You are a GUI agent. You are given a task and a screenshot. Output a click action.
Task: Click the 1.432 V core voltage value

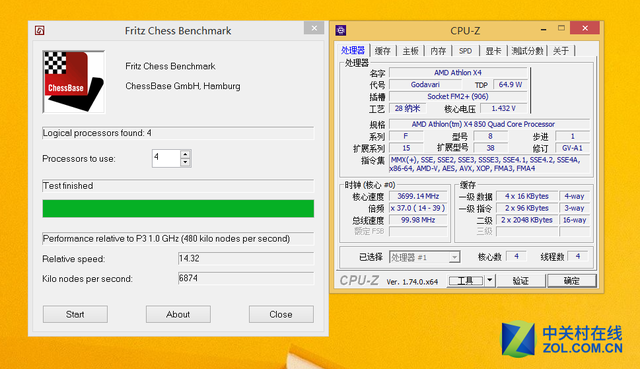click(504, 109)
